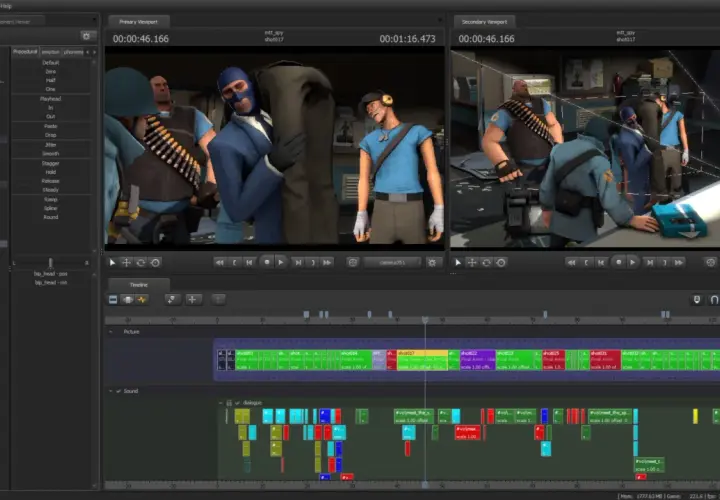
Task: Select the rotate tool in Secondary Viewport
Action: tap(486, 263)
